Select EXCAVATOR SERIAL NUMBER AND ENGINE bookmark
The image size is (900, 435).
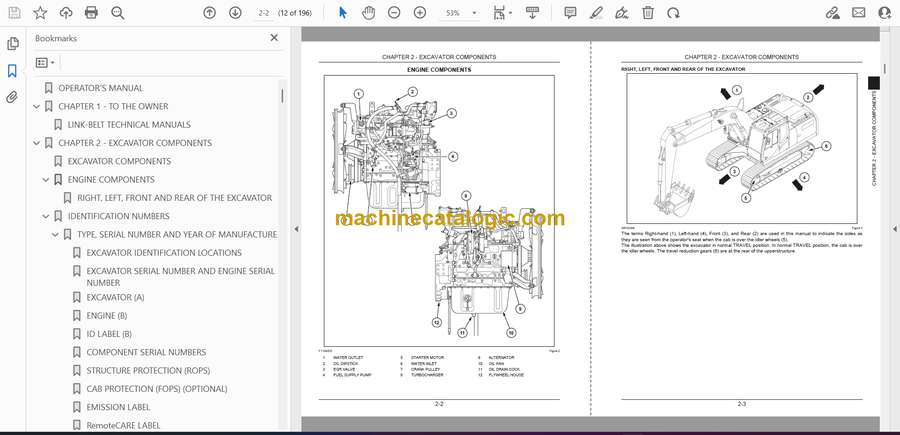[x=181, y=277]
